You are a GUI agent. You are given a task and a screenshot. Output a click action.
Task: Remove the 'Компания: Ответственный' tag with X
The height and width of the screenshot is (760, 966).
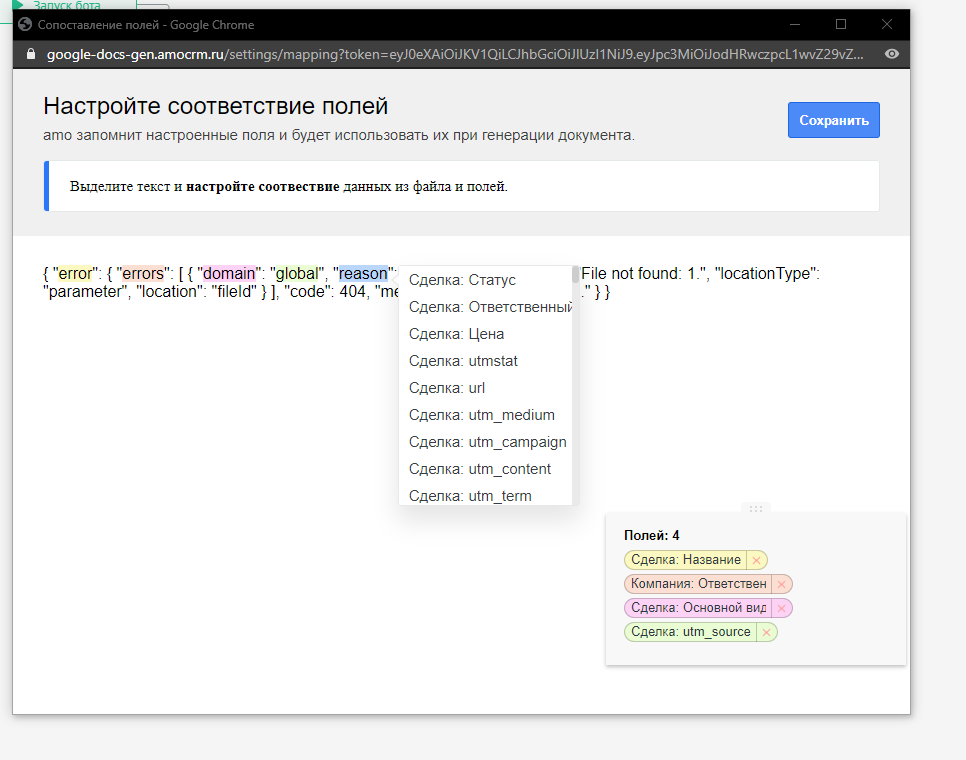[x=782, y=584]
